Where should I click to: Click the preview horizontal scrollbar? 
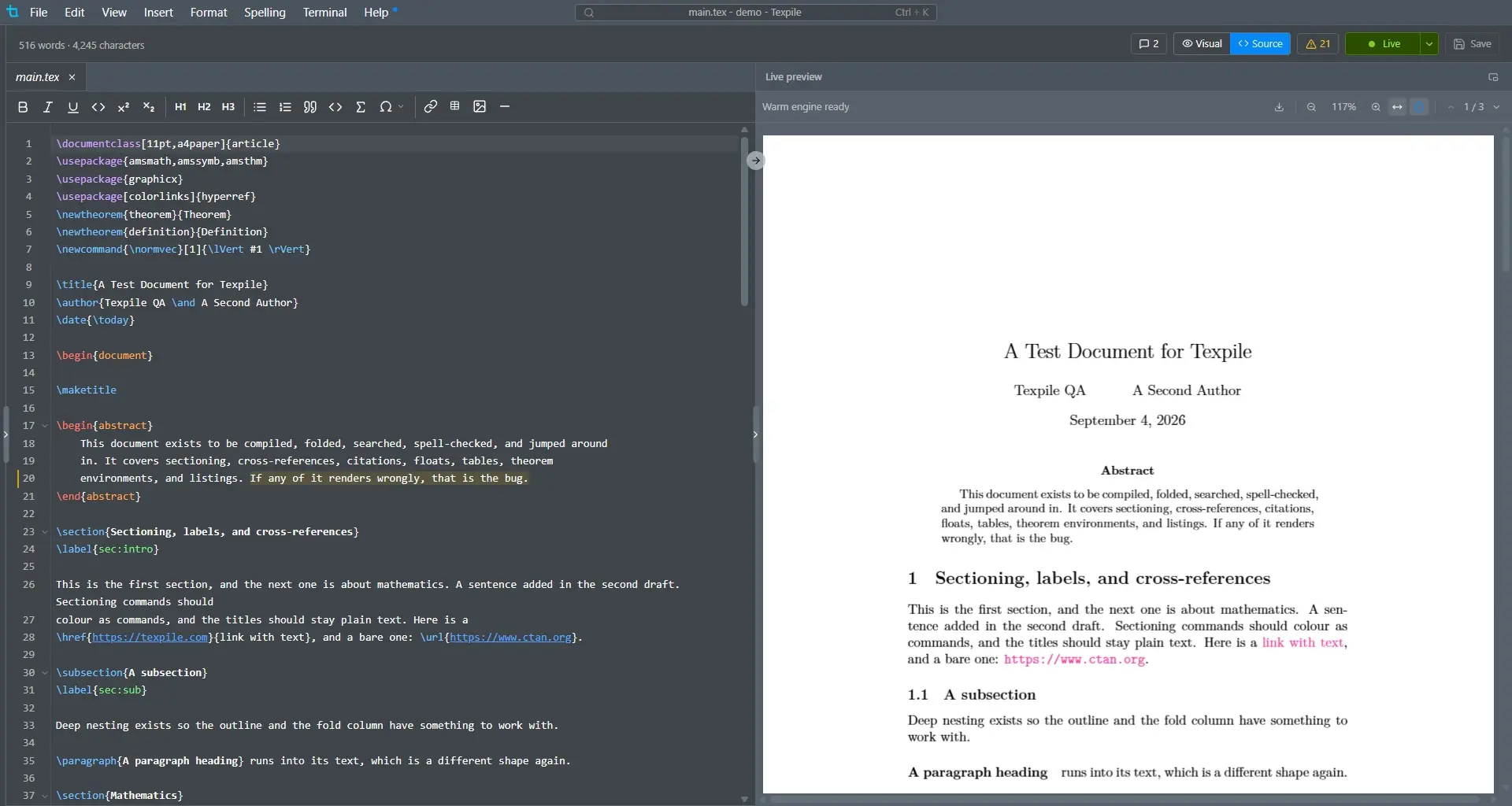coord(1125,800)
